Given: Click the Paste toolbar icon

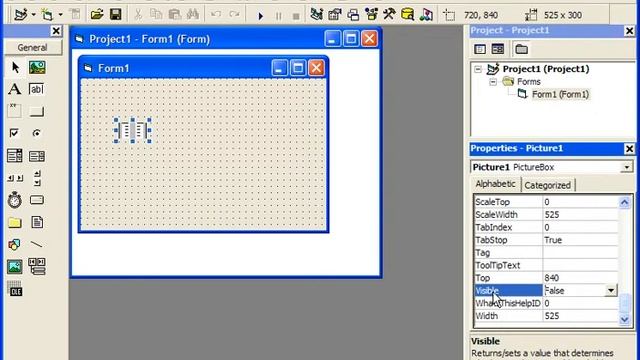Looking at the screenshot, I should [x=175, y=15].
